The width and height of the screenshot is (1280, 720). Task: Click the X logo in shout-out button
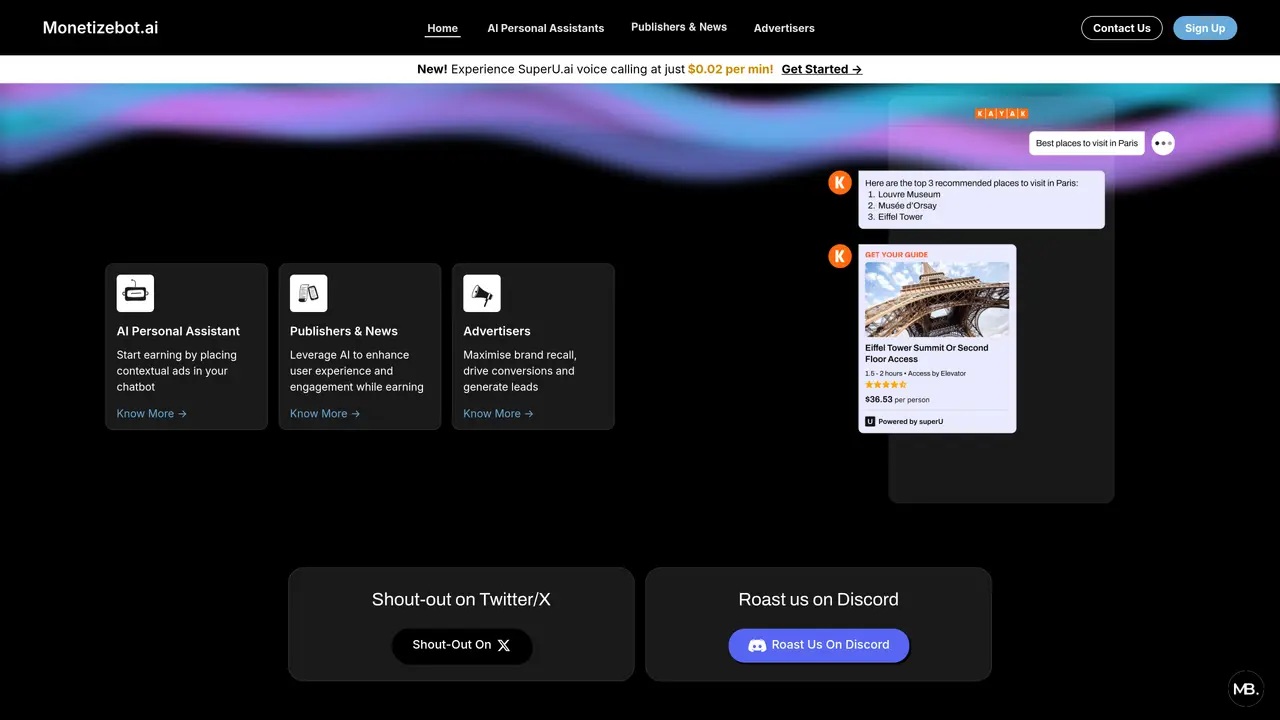tap(504, 645)
